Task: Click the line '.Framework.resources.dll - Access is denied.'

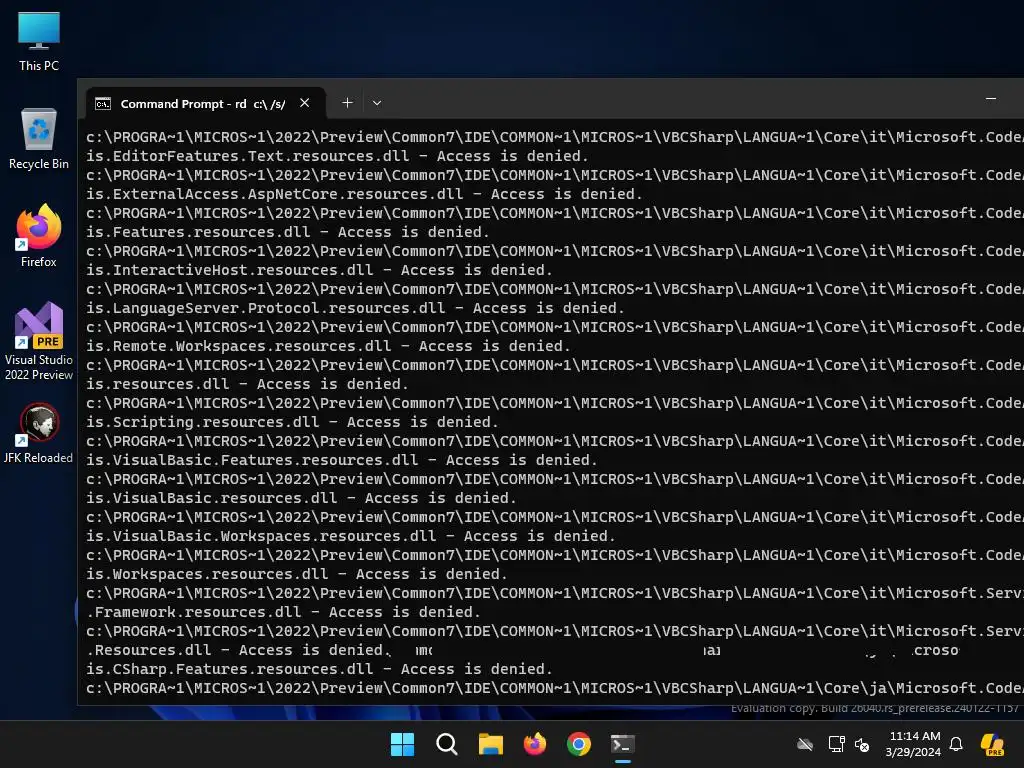Action: 283,612
